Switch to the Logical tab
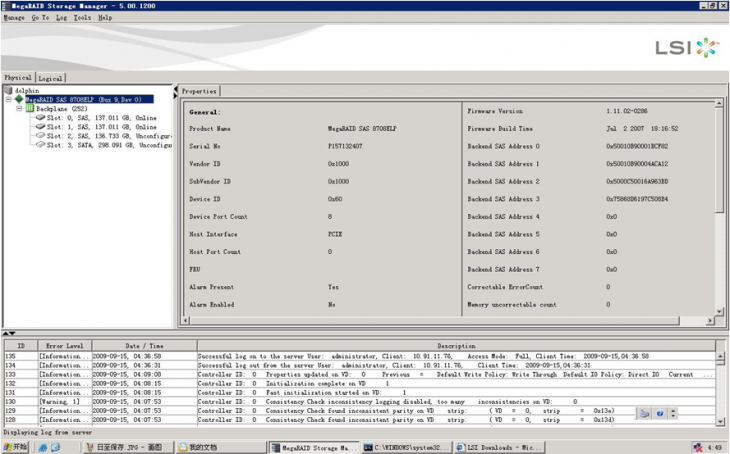This screenshot has height=454, width=730. [x=51, y=77]
